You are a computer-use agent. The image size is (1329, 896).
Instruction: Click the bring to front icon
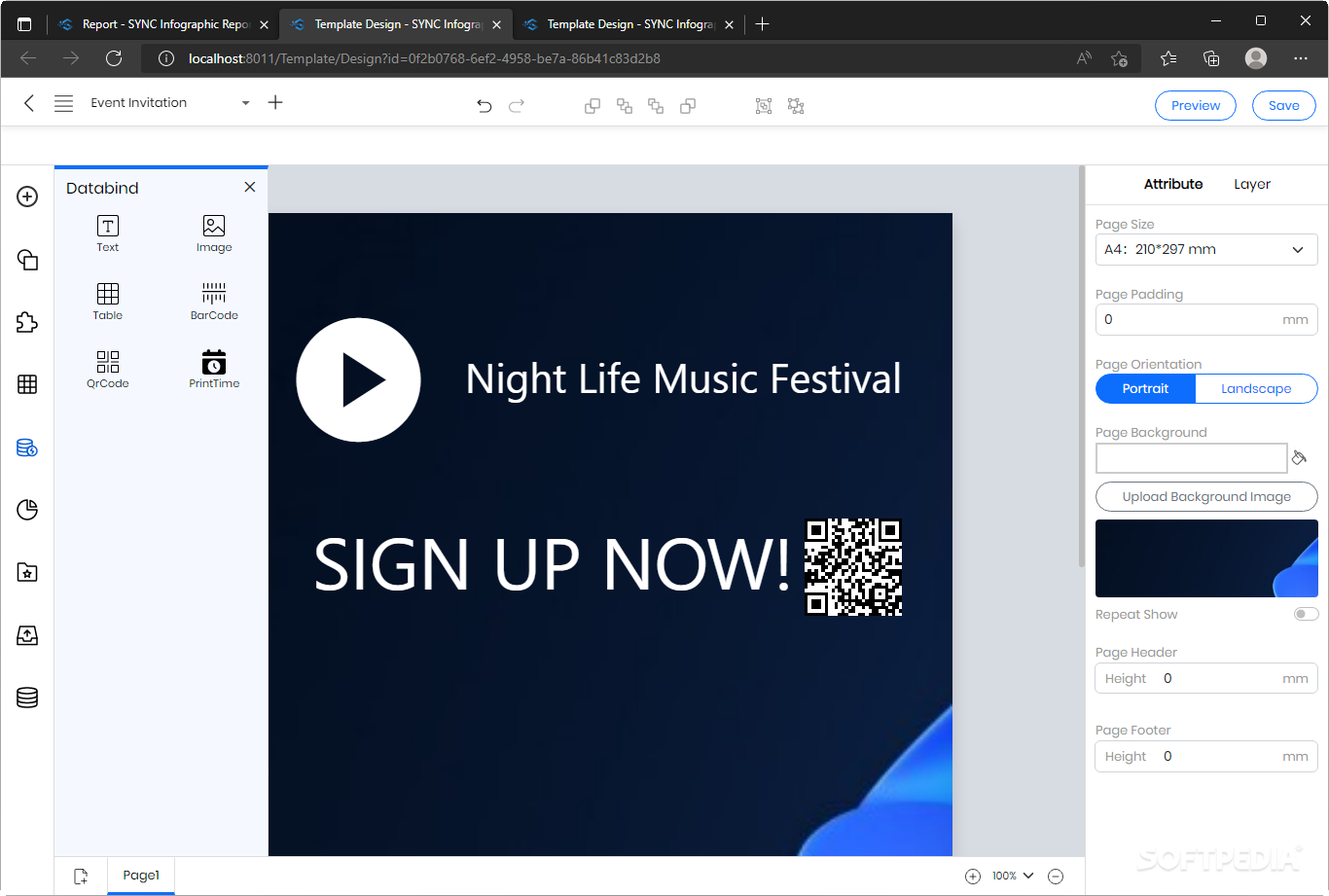pyautogui.click(x=592, y=106)
